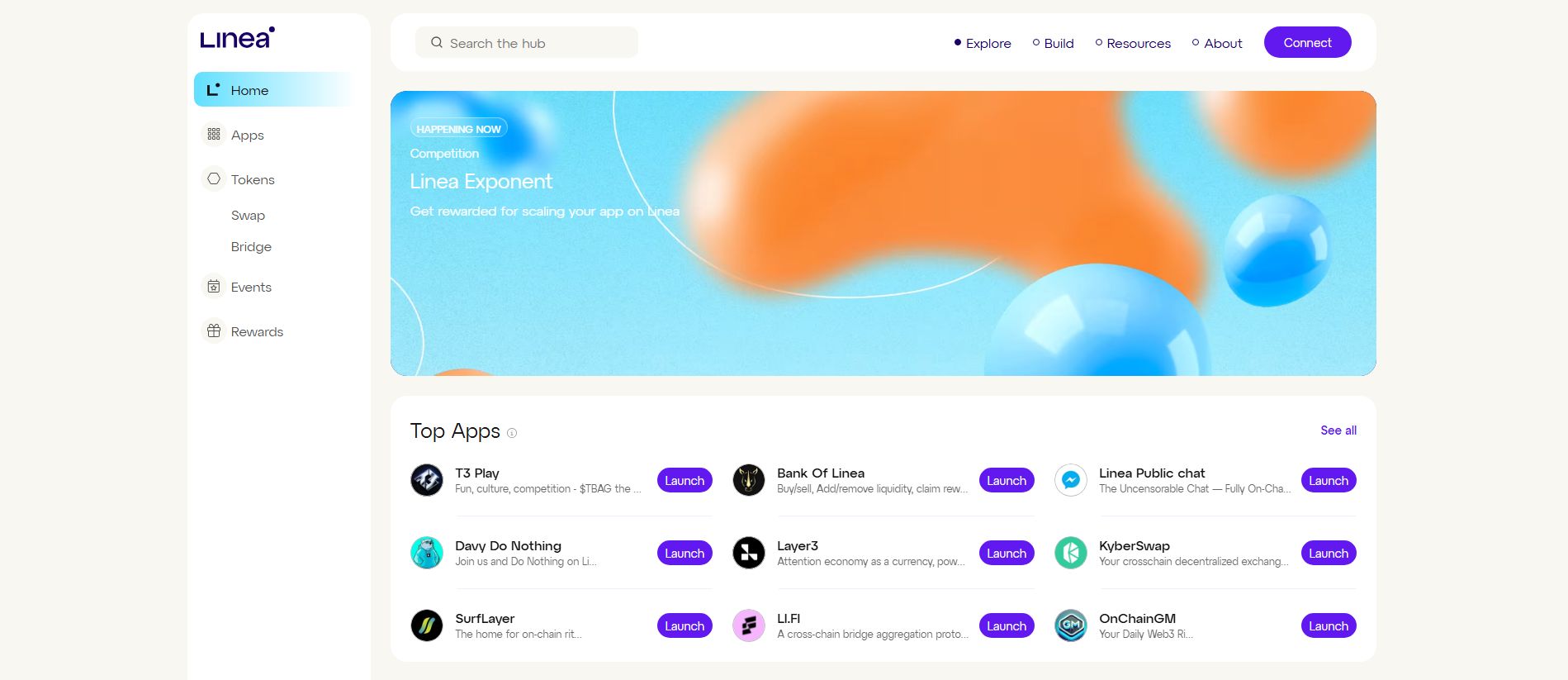Image resolution: width=1568 pixels, height=680 pixels.
Task: Launch the Bank Of Linea app
Action: 1007,480
